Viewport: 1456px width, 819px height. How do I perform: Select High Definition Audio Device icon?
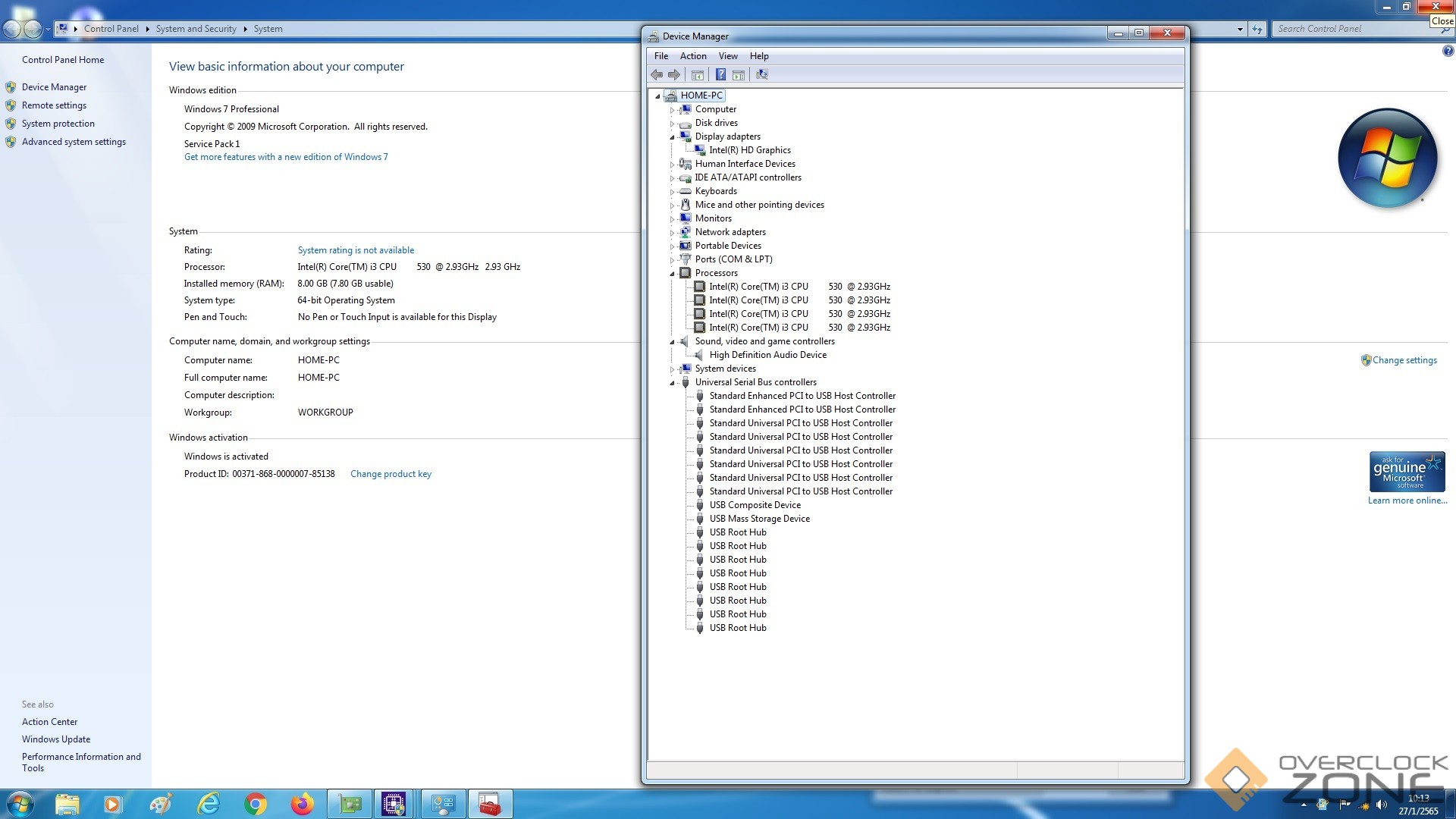click(699, 355)
